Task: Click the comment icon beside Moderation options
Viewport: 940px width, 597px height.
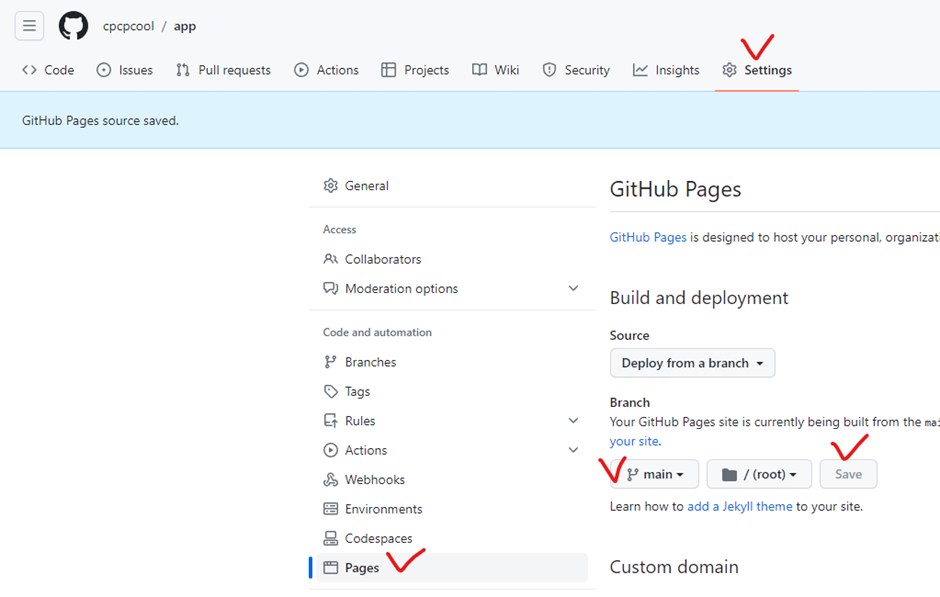Action: point(330,288)
